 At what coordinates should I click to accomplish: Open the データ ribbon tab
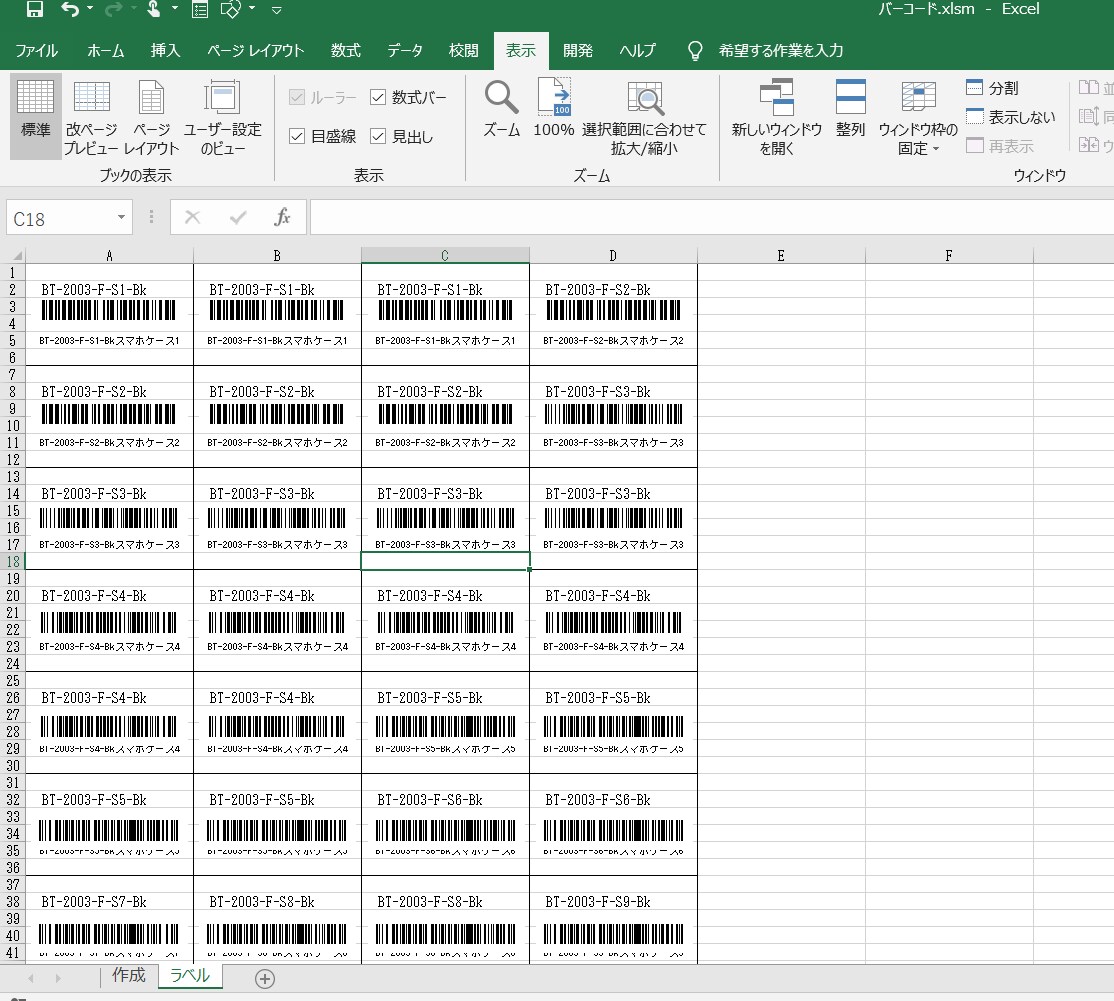click(405, 50)
